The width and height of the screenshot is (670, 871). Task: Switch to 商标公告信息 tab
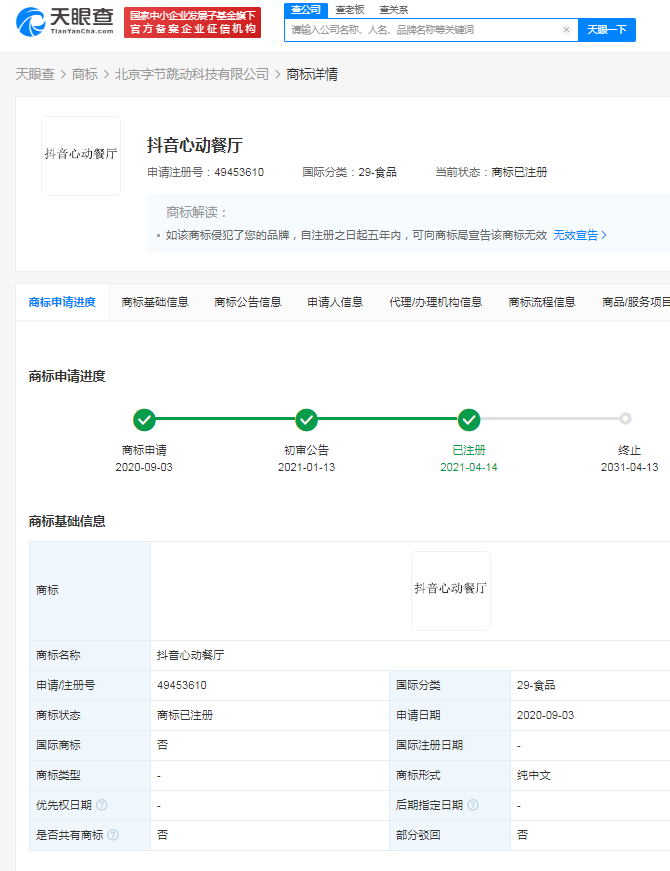[x=248, y=302]
